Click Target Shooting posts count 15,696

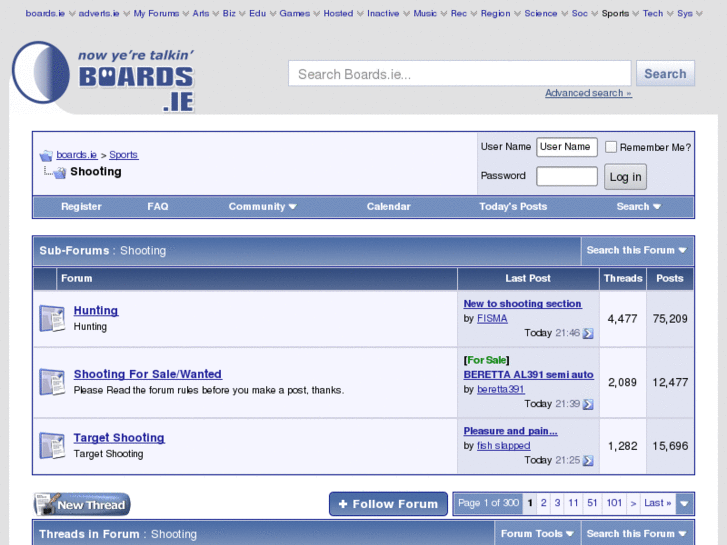point(670,446)
